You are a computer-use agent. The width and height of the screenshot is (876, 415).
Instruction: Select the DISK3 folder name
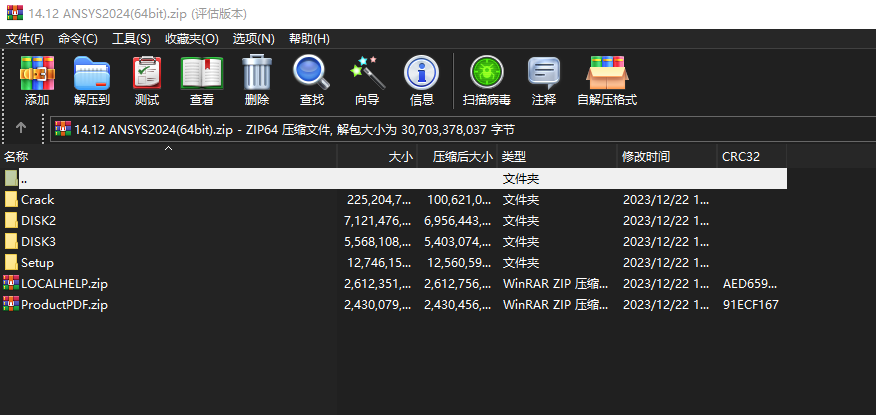pos(39,241)
